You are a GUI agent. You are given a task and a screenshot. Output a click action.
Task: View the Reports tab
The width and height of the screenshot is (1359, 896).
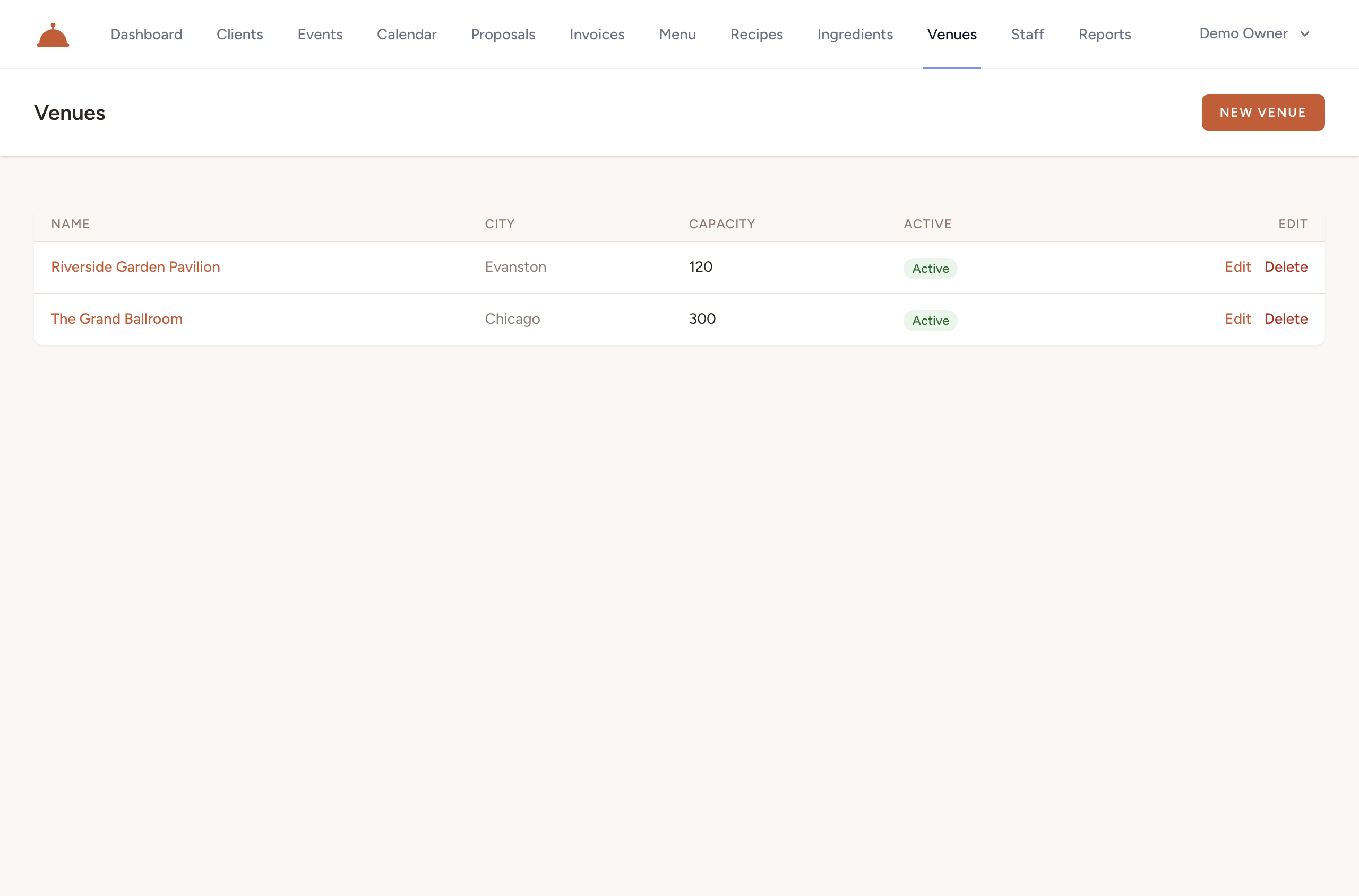point(1105,35)
